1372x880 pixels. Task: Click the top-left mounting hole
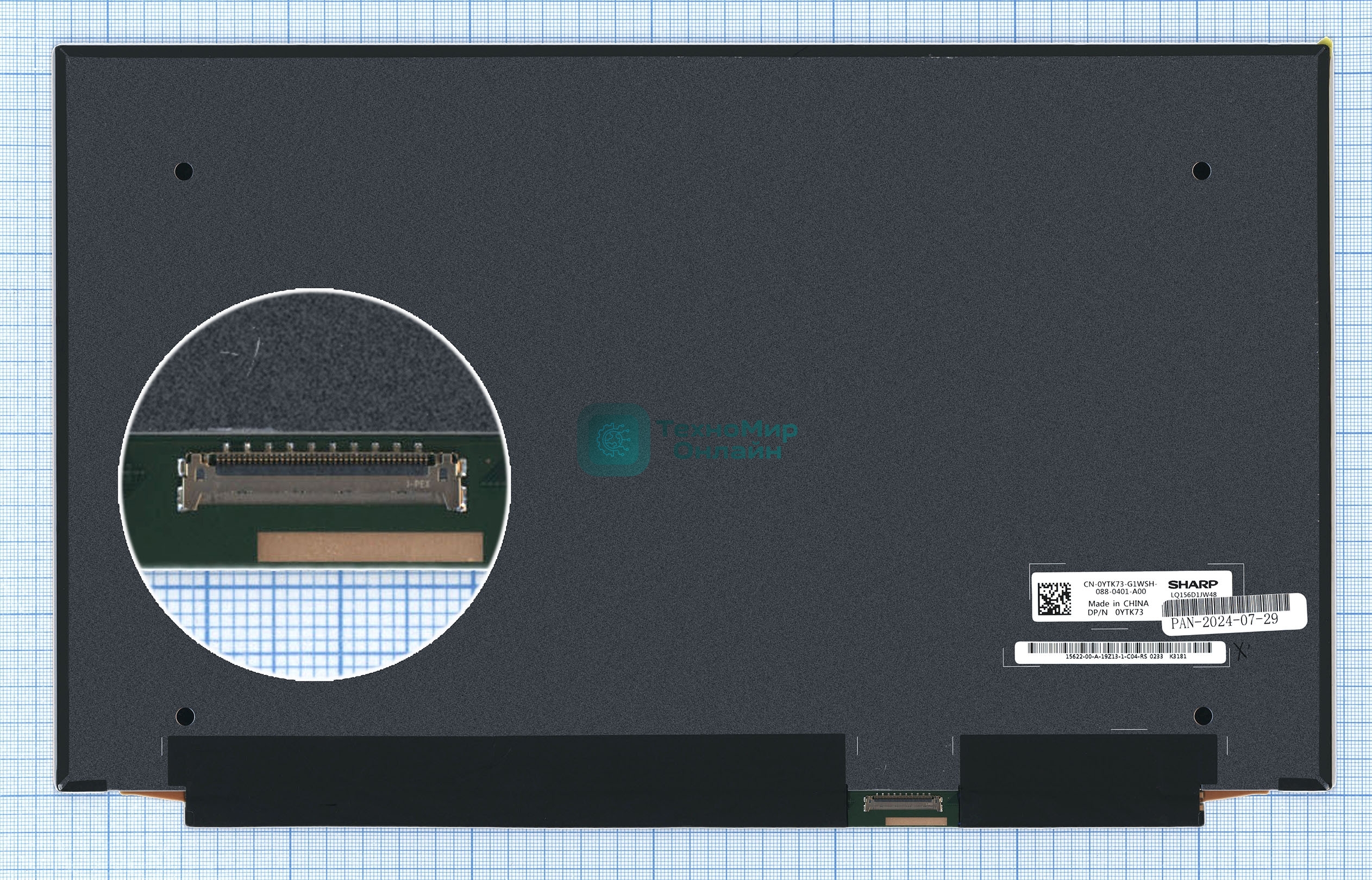[184, 171]
